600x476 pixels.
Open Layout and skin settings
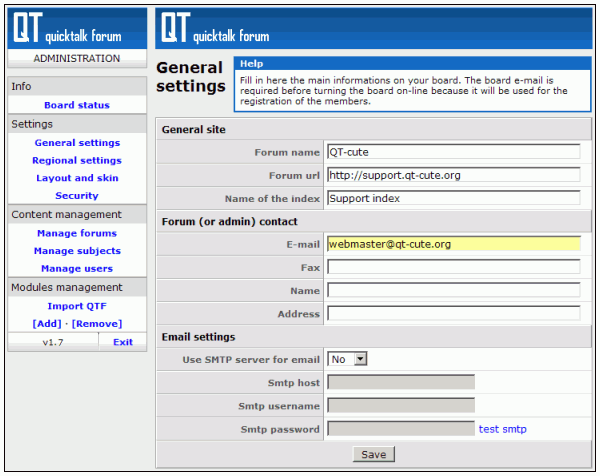pyautogui.click(x=77, y=178)
